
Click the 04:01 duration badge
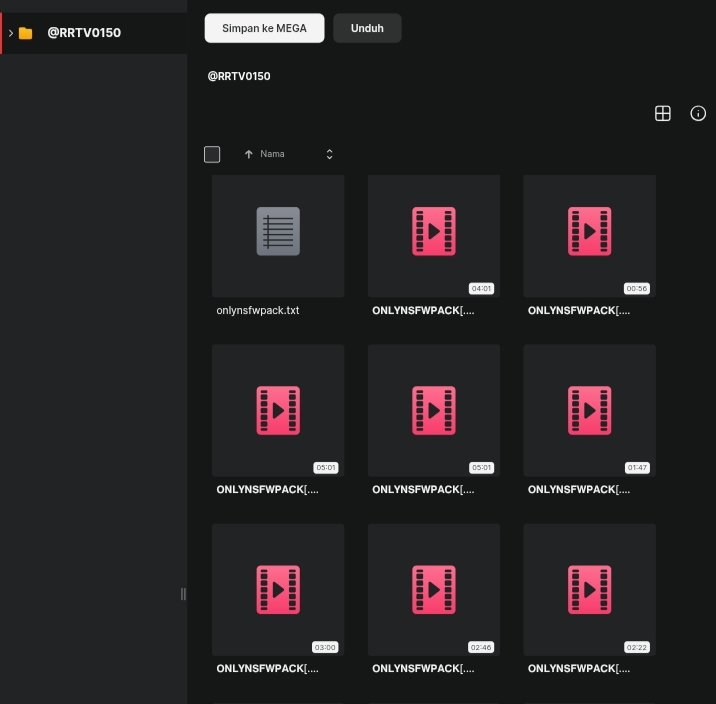pos(481,289)
